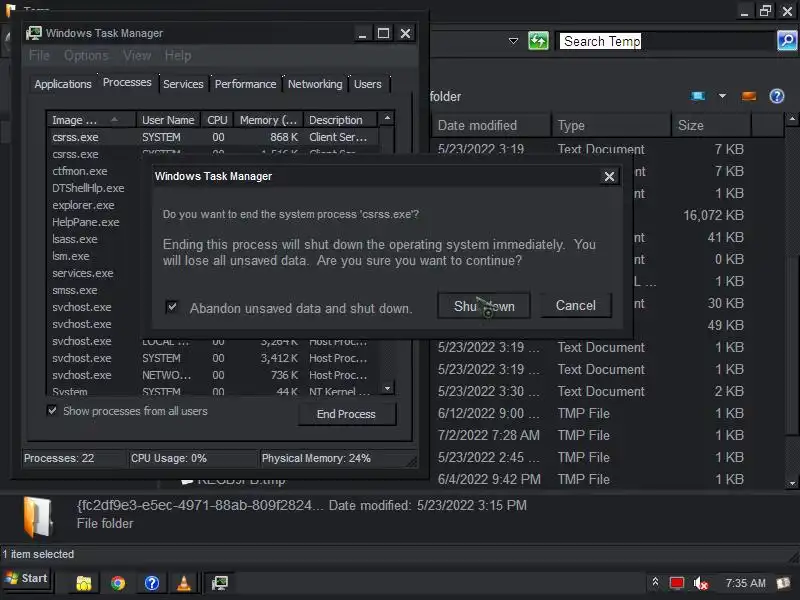800x600 pixels.
Task: Select the first csrss.exe process row
Action: pyautogui.click(x=213, y=137)
